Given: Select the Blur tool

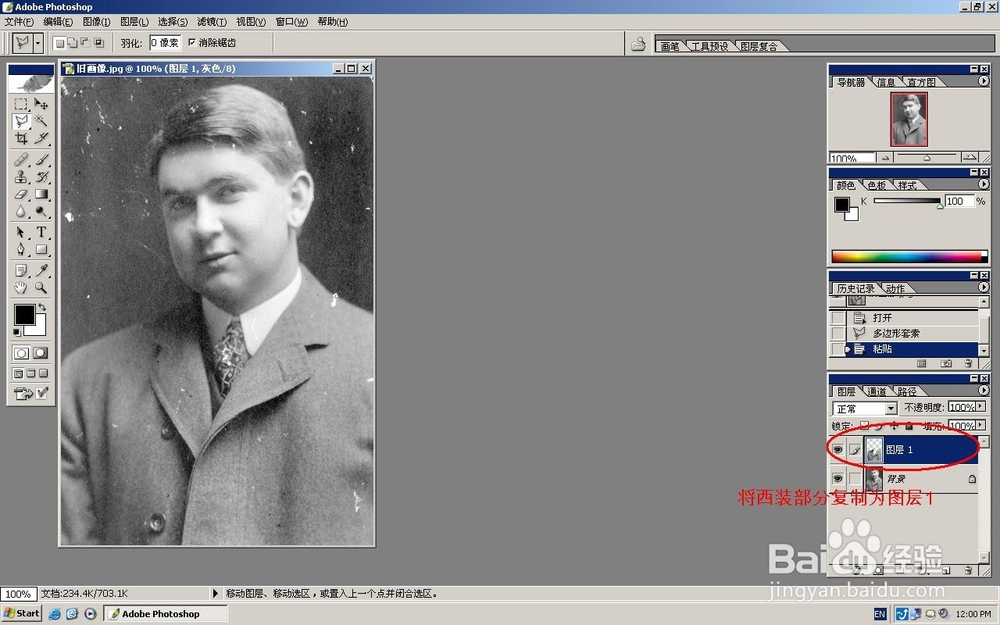Looking at the screenshot, I should click(x=21, y=211).
